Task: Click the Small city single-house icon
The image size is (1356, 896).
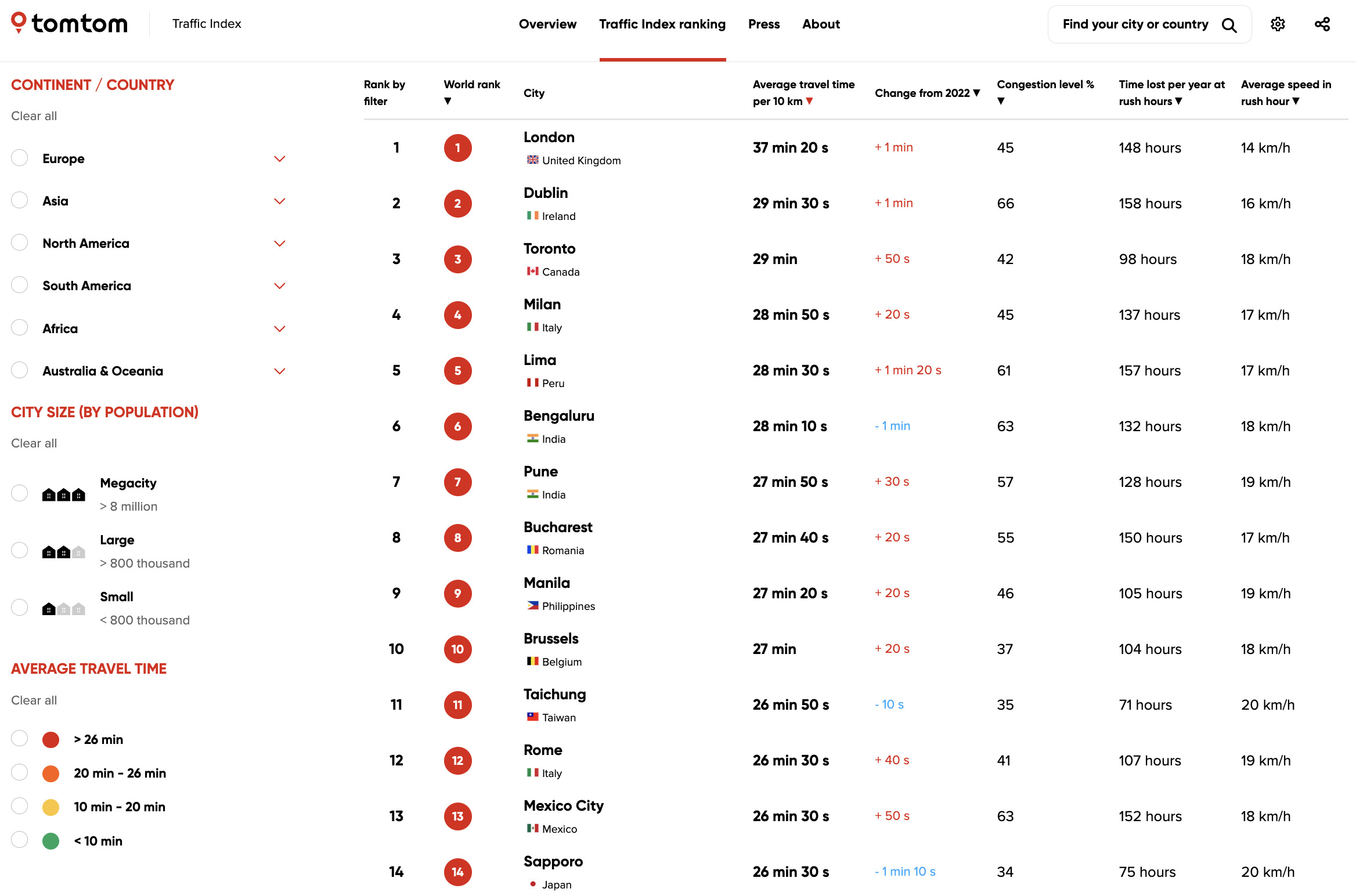Action: click(x=63, y=609)
